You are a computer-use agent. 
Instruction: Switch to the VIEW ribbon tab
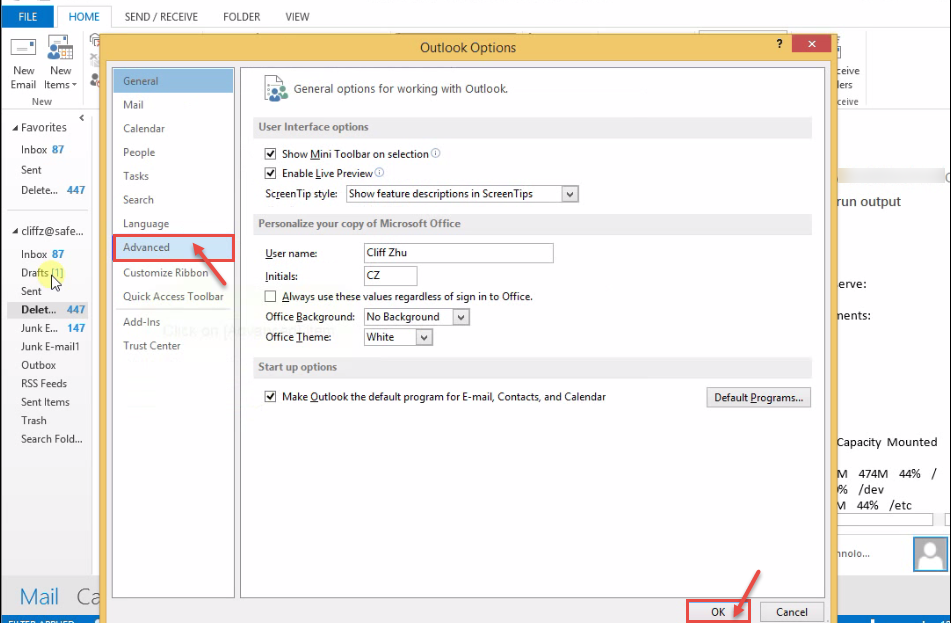297,17
